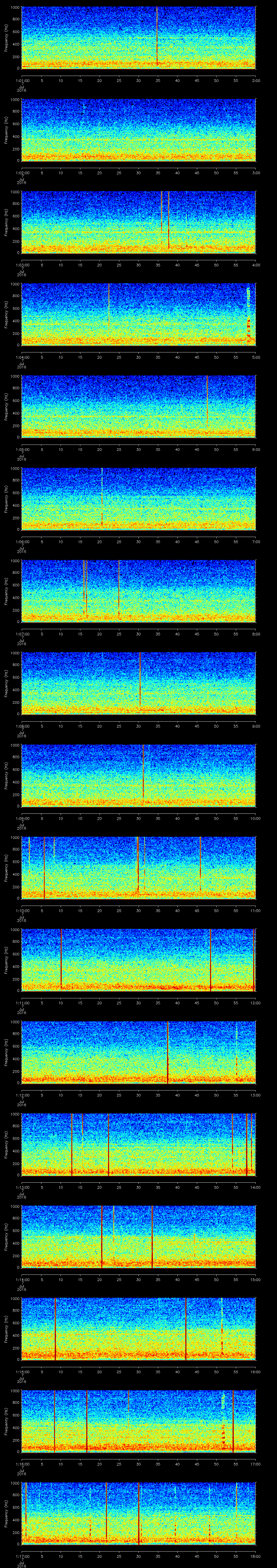Click the spectrogram panel starting at 1:12:00
277x1568 pixels.
pos(138,1052)
